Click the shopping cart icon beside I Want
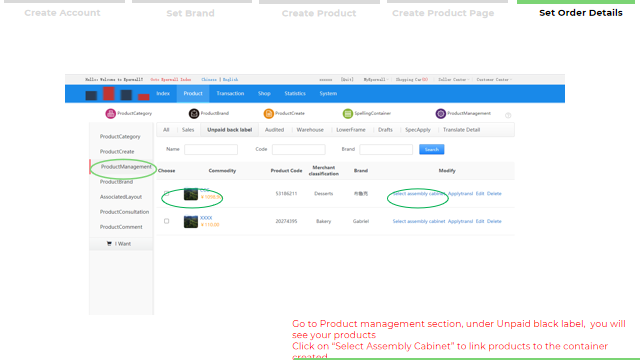Screen dimensions: 640x360 click(109, 244)
